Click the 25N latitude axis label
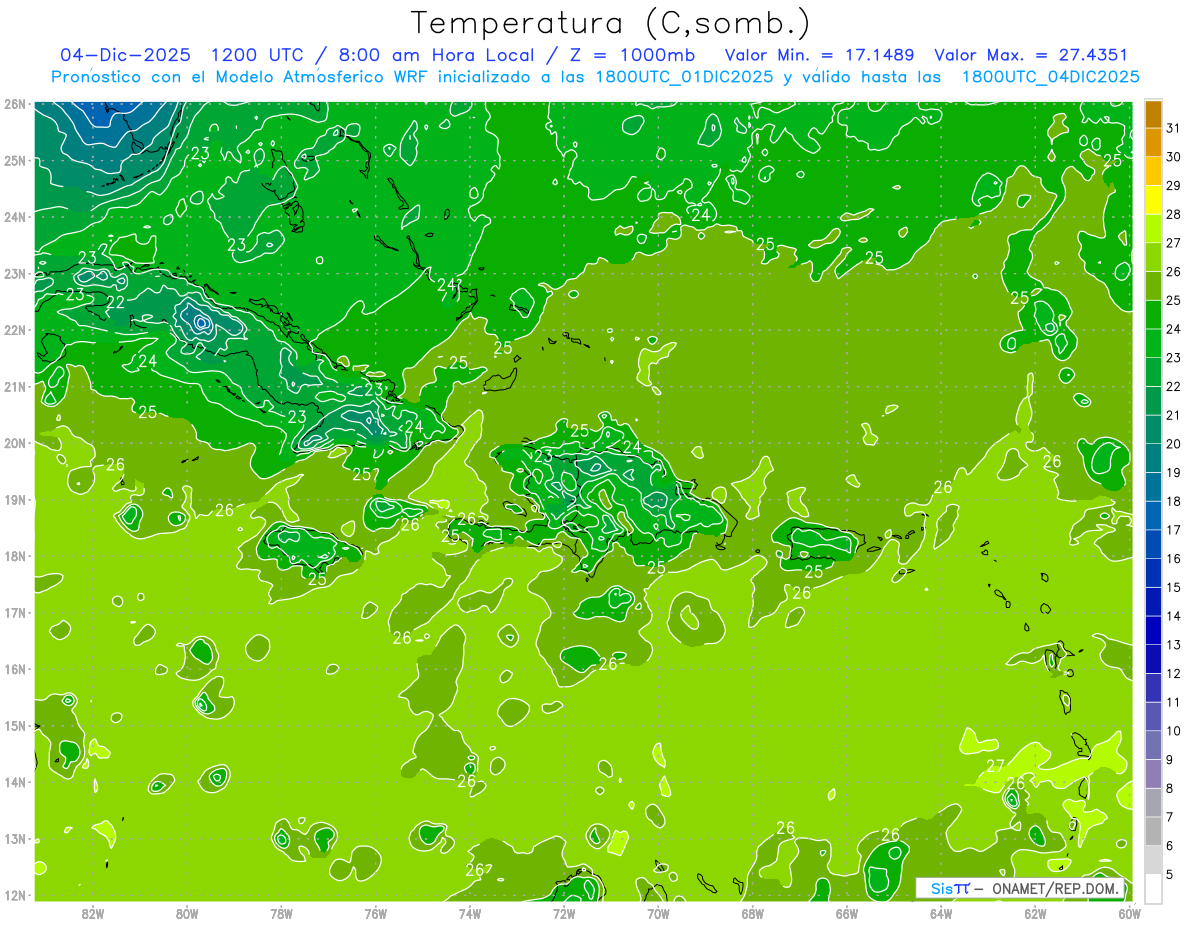1200x927 pixels. 15,160
